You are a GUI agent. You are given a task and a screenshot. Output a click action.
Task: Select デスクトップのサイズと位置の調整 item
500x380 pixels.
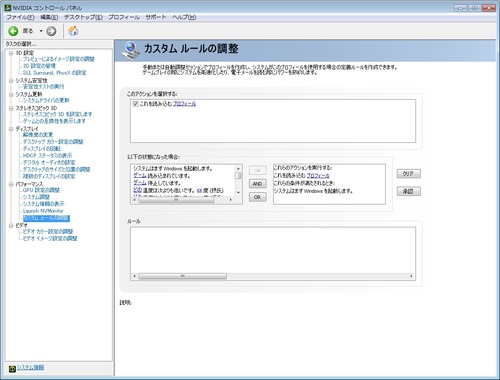pyautogui.click(x=56, y=169)
